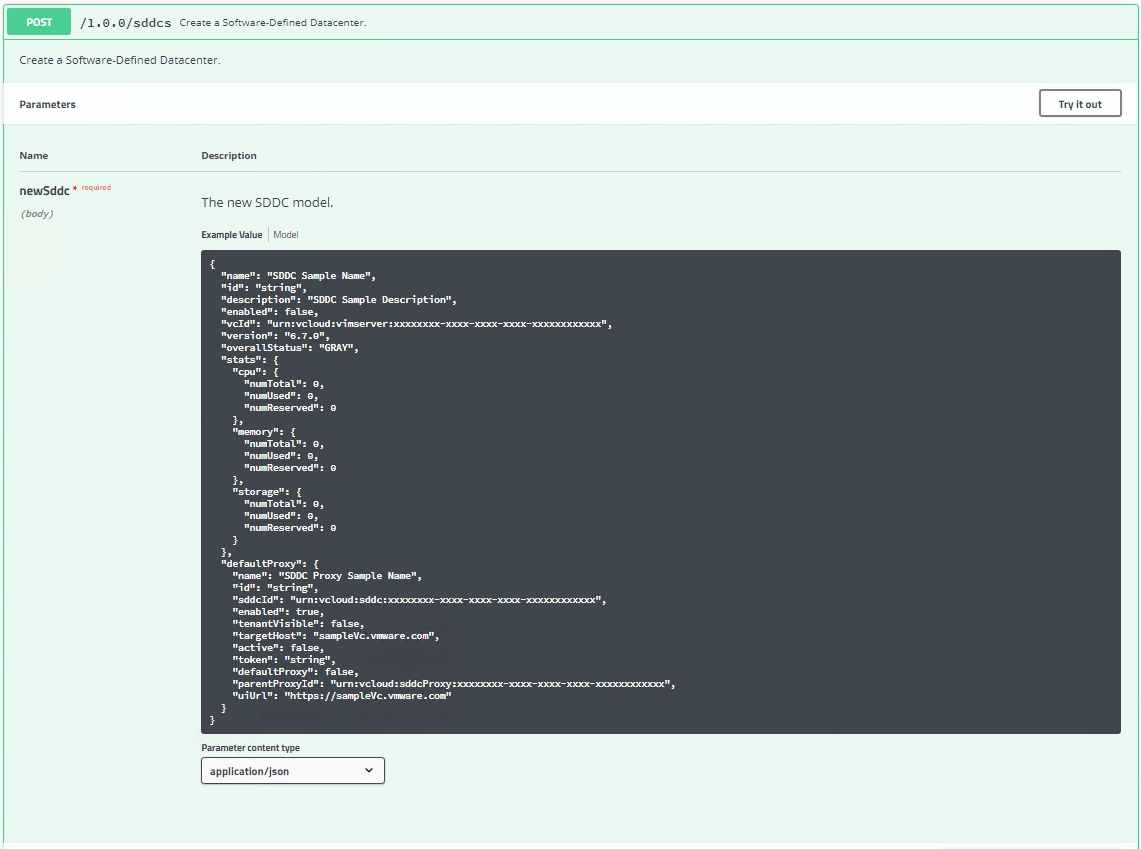Click the "vcId" line in the example JSON

415,324
